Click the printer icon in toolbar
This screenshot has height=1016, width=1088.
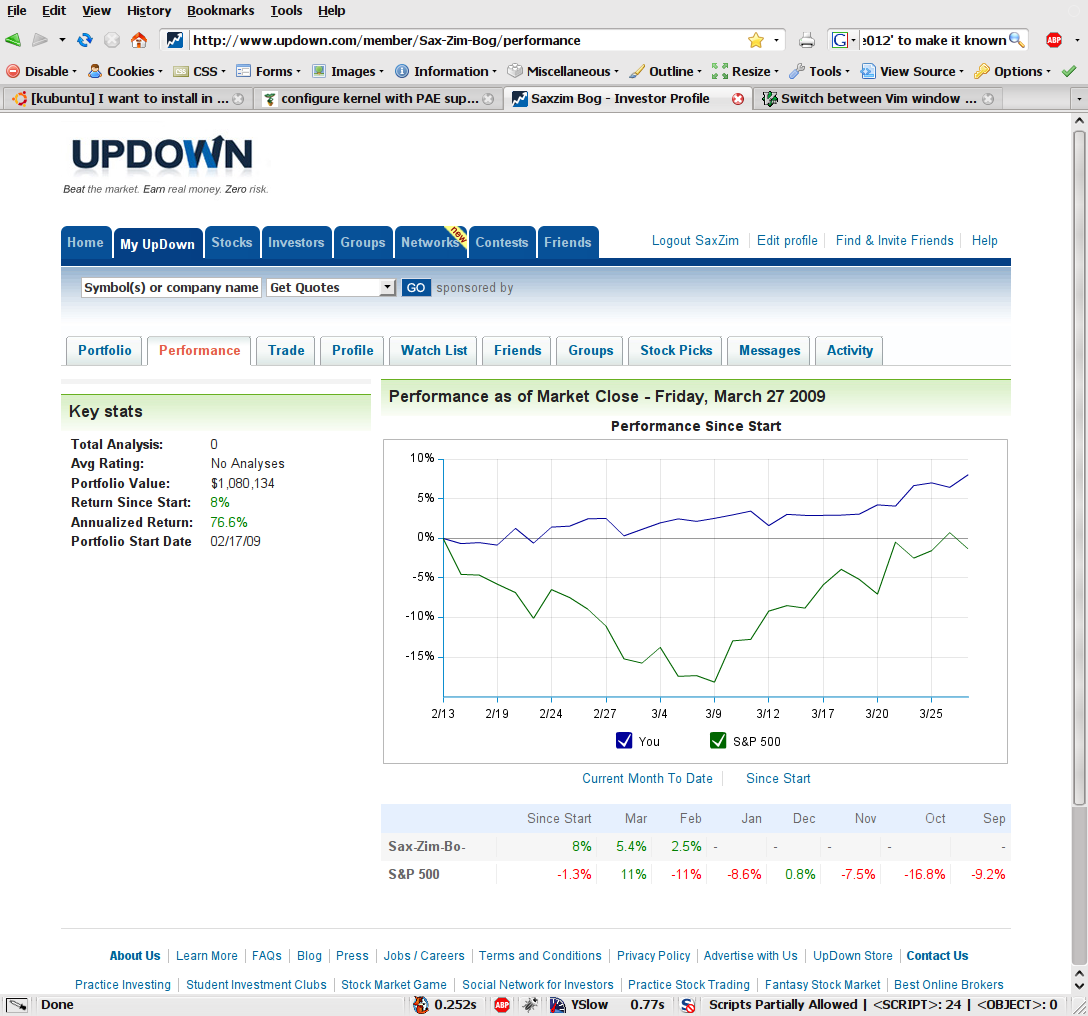pos(807,40)
